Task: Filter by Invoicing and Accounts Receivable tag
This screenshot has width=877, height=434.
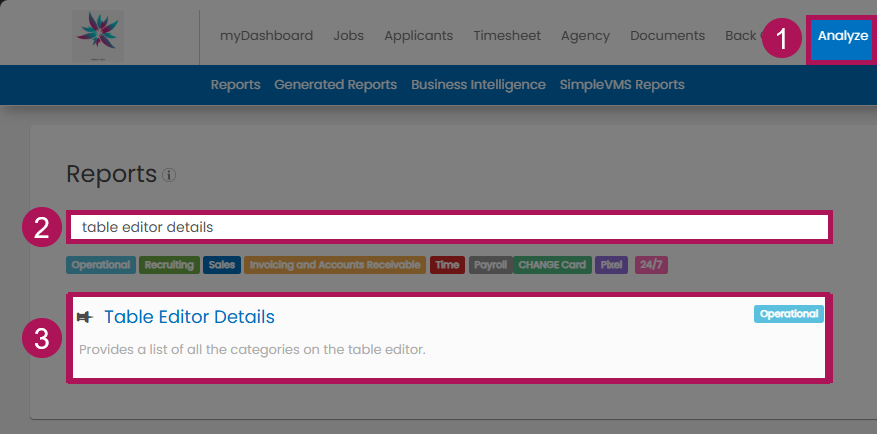Action: point(335,265)
